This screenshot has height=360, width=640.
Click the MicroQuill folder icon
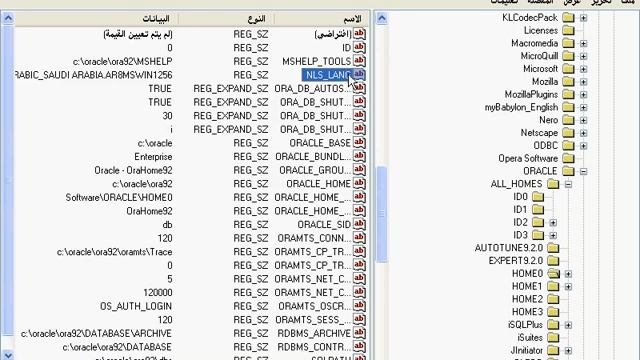(568, 56)
